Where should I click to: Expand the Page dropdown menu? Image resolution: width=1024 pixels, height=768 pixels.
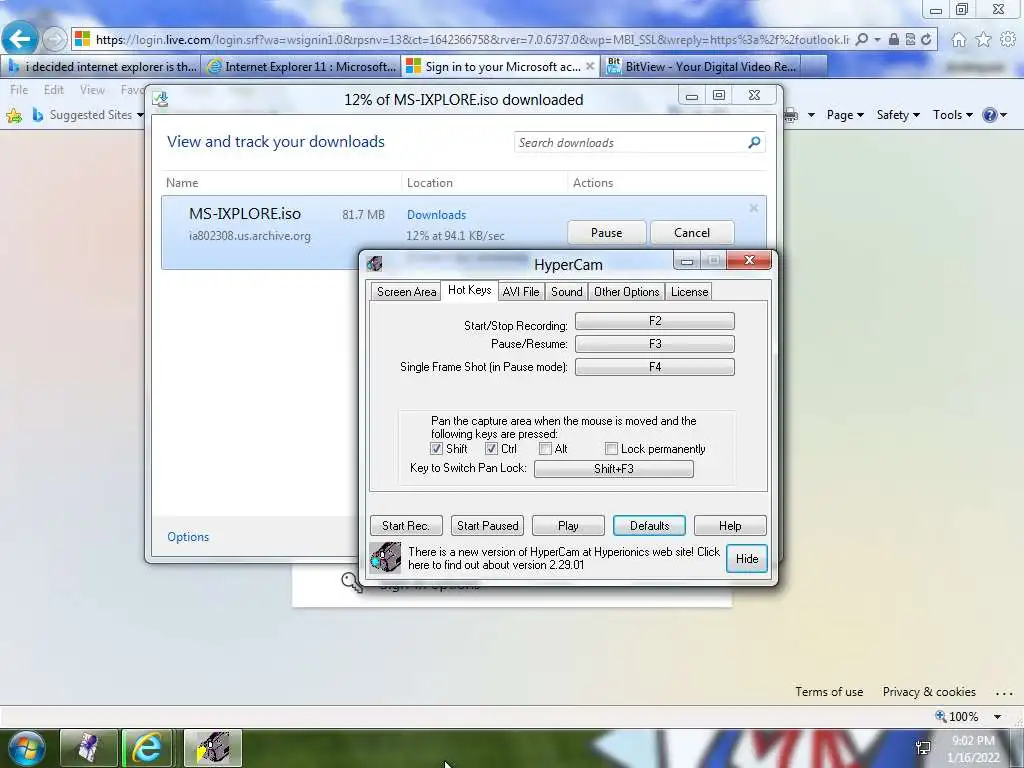tap(845, 115)
